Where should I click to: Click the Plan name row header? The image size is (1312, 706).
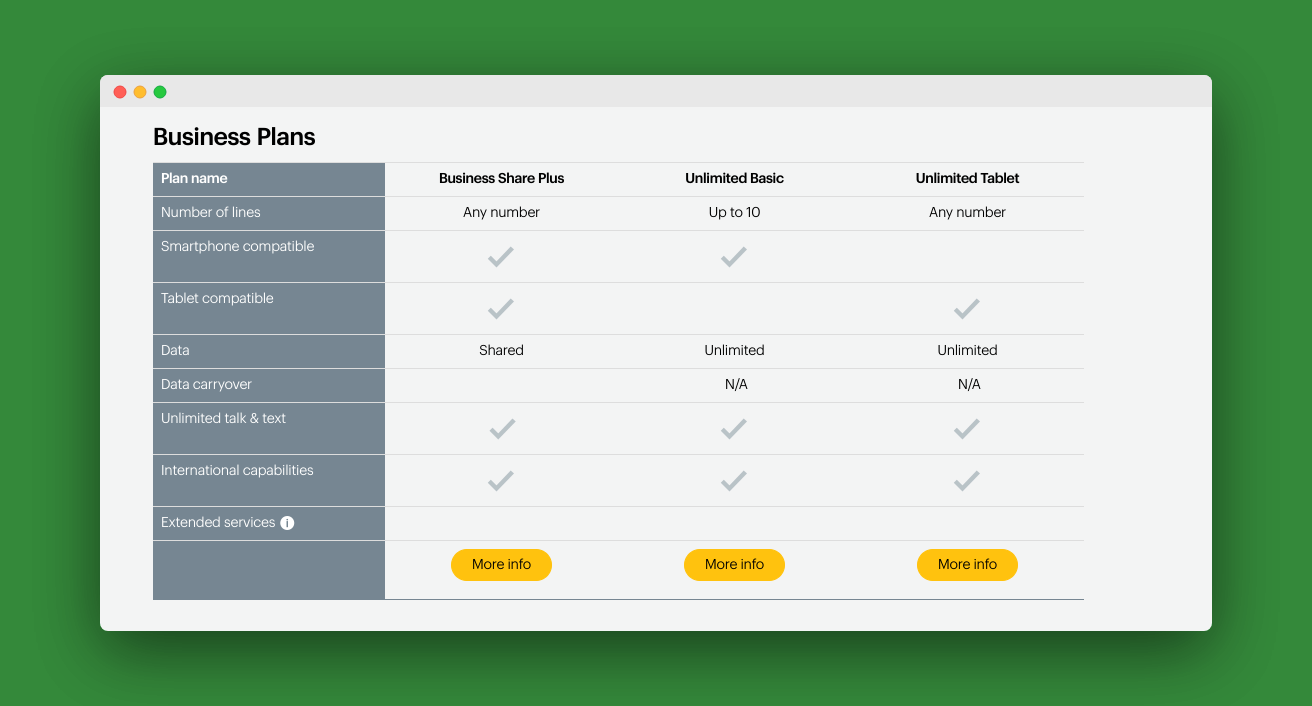pyautogui.click(x=194, y=179)
